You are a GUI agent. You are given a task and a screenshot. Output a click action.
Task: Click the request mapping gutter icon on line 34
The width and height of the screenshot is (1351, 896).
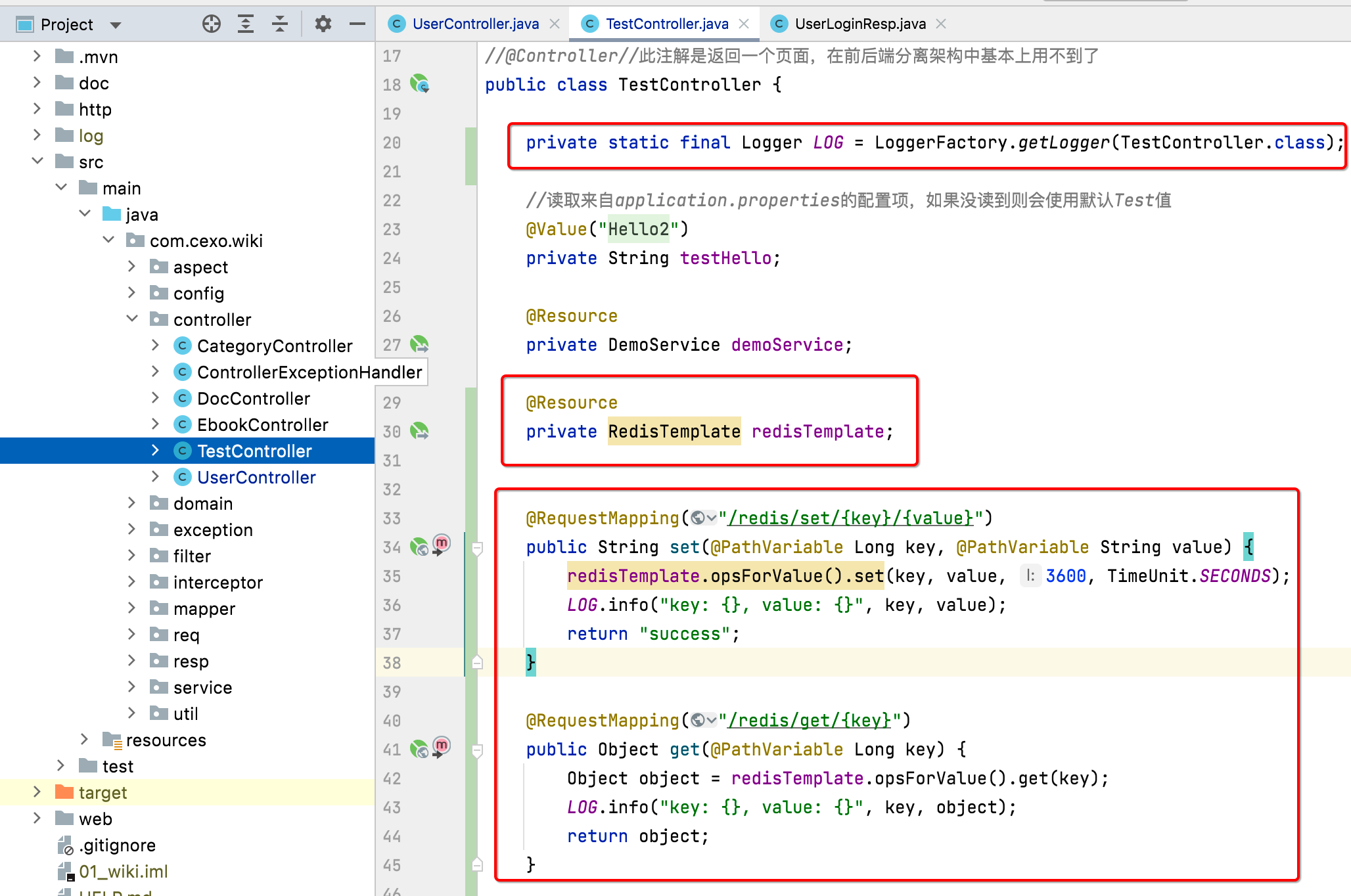[x=419, y=547]
